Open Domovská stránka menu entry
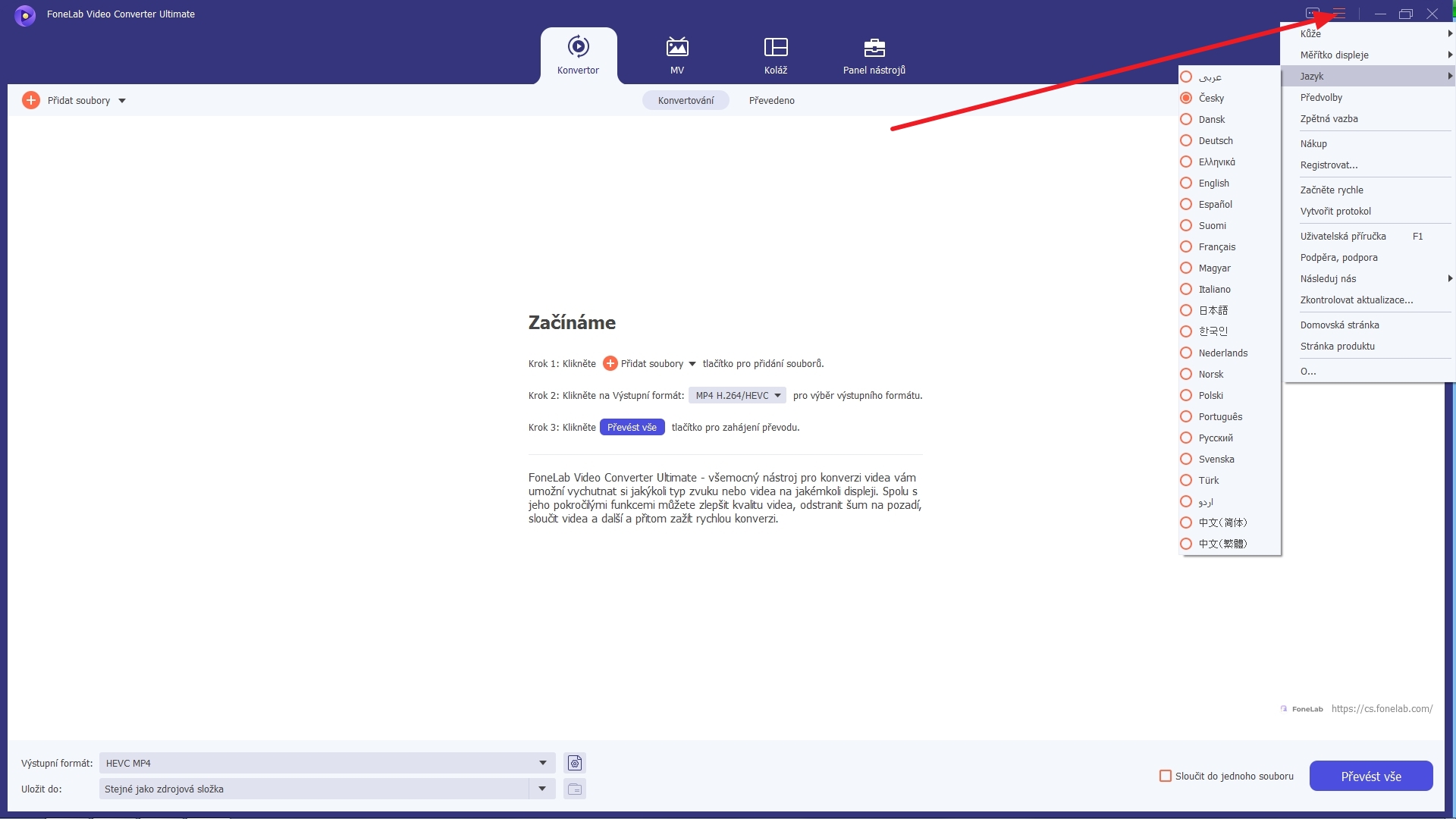 click(1369, 325)
